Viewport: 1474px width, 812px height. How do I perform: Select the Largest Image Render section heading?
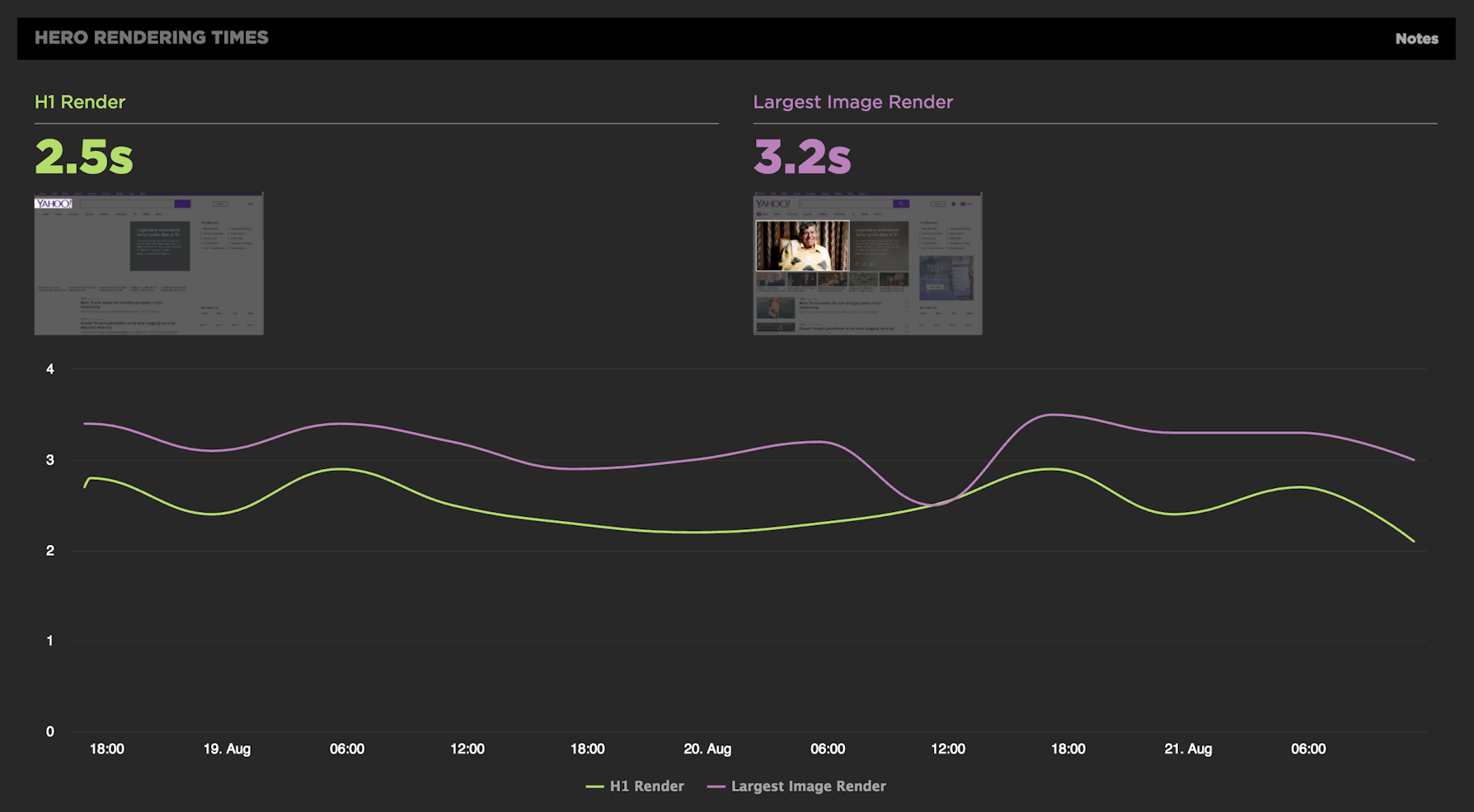[852, 101]
